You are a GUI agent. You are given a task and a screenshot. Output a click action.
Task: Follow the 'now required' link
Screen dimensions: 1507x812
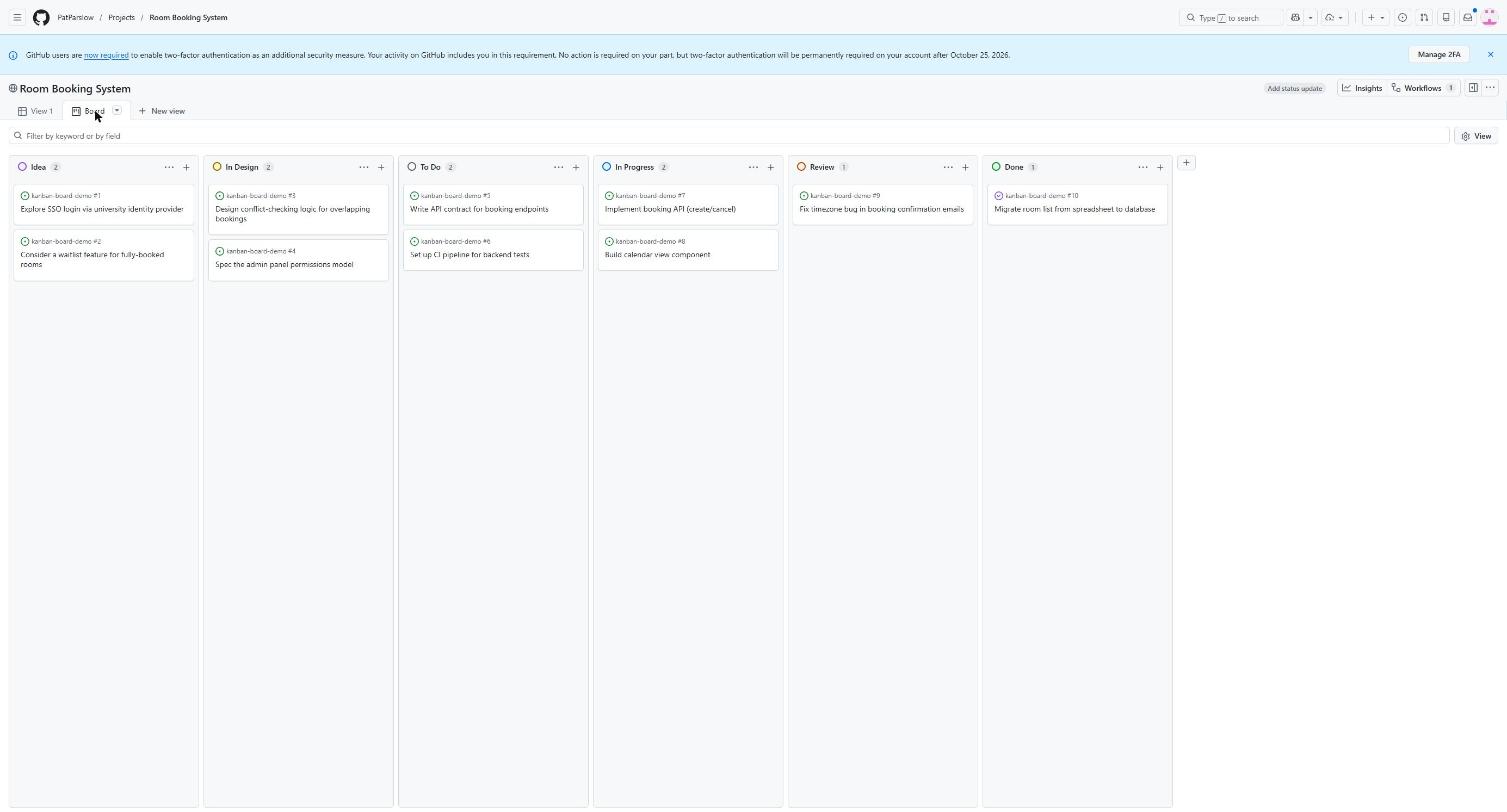coord(106,55)
